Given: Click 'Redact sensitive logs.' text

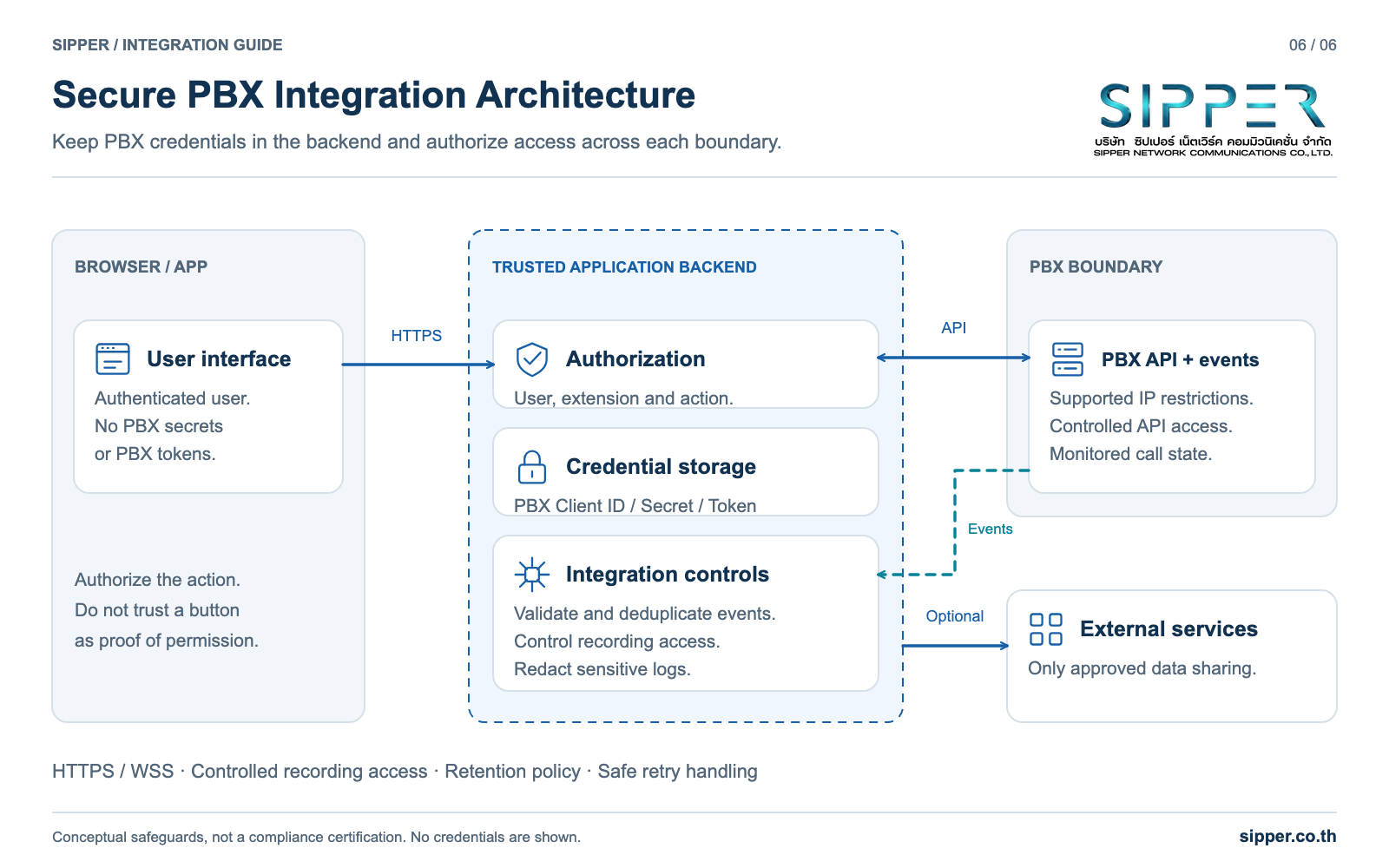Looking at the screenshot, I should 602,669.
